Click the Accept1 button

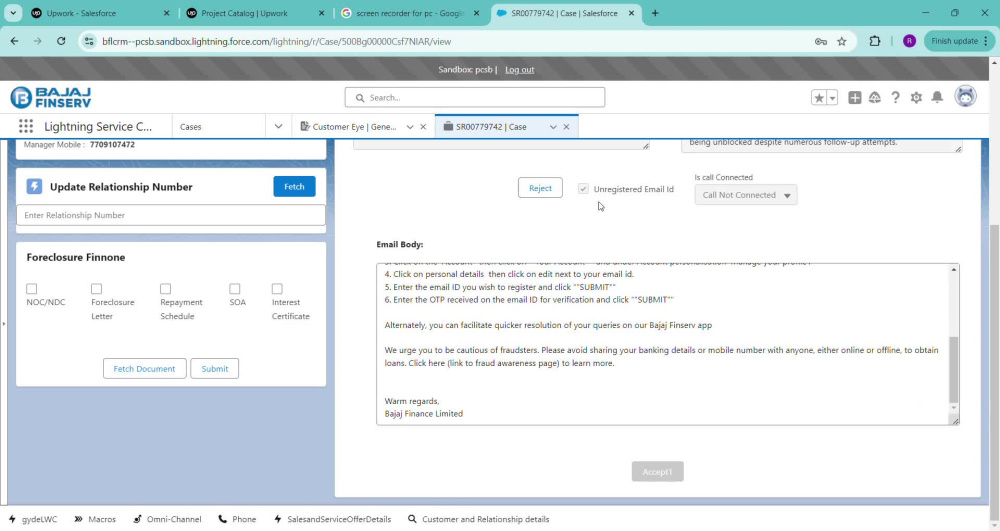pyautogui.click(x=658, y=472)
